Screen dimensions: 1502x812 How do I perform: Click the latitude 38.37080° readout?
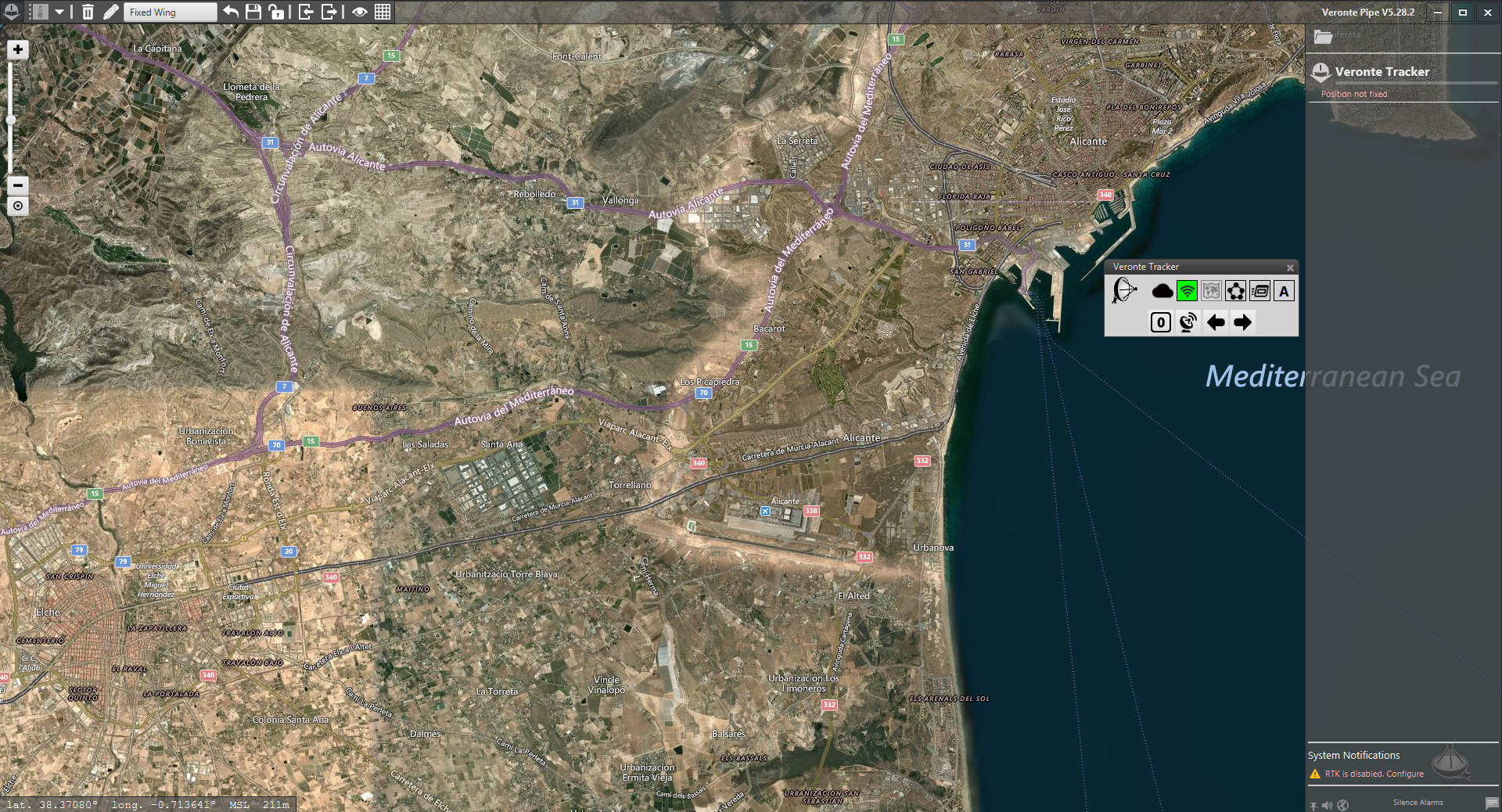coord(52,804)
